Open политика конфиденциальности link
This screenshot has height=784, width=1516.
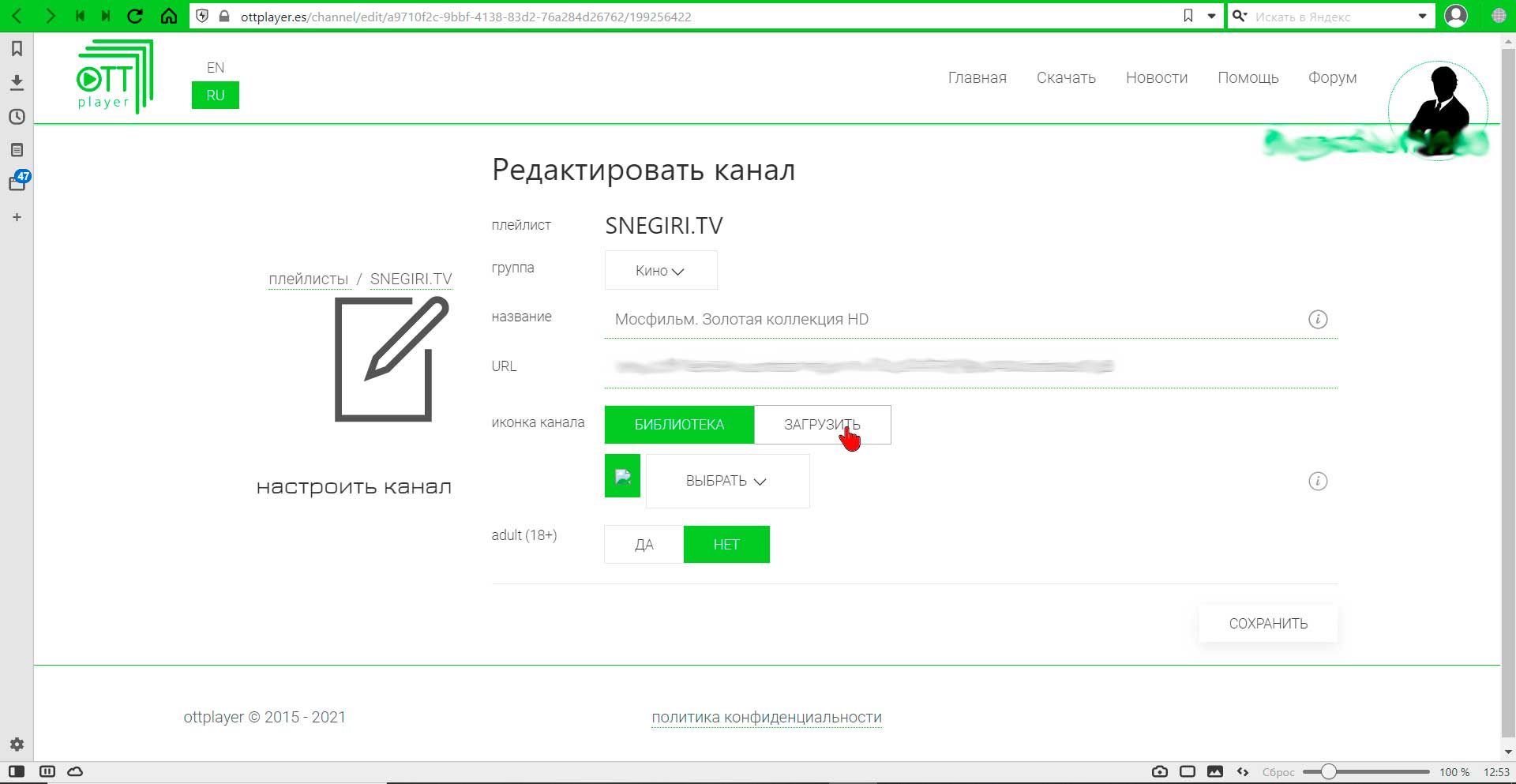pos(767,718)
